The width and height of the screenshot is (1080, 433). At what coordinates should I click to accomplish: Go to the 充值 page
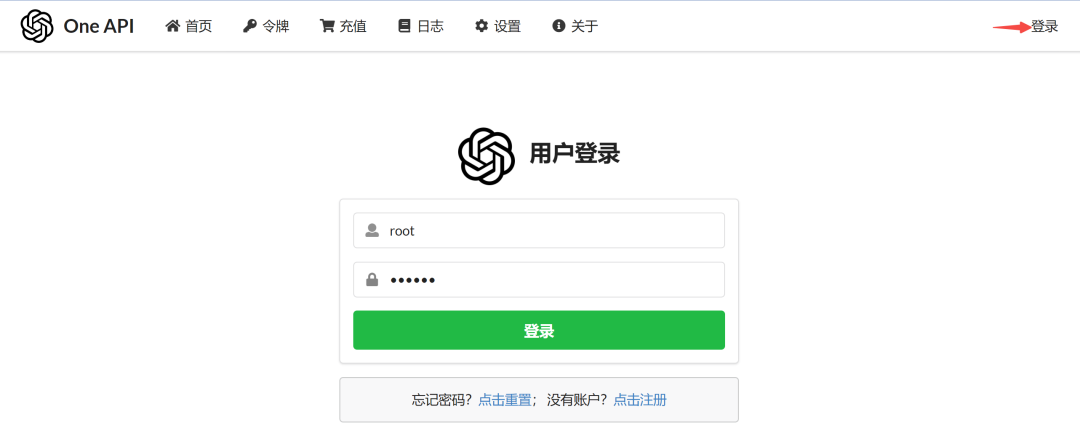pos(343,26)
